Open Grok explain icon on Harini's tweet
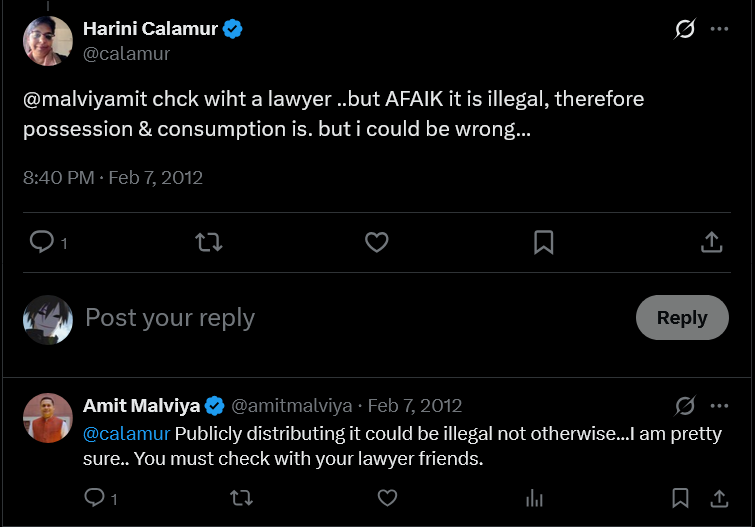 (x=684, y=29)
